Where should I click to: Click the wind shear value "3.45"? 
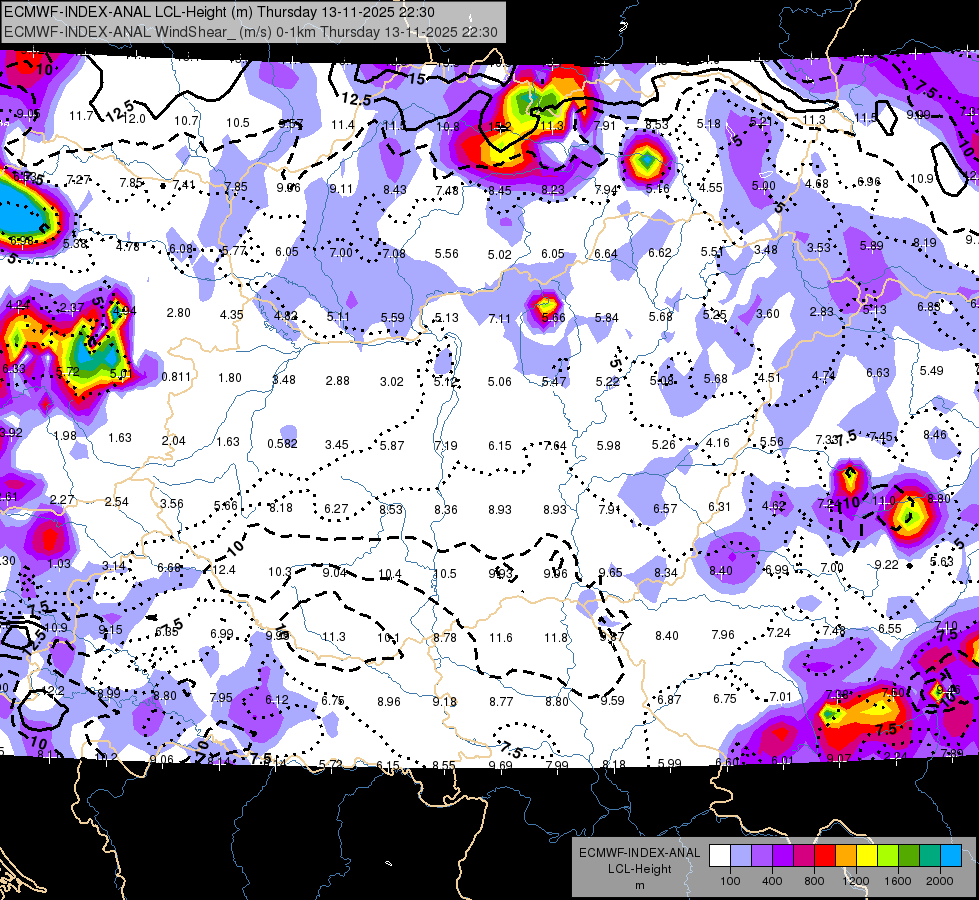(x=337, y=445)
